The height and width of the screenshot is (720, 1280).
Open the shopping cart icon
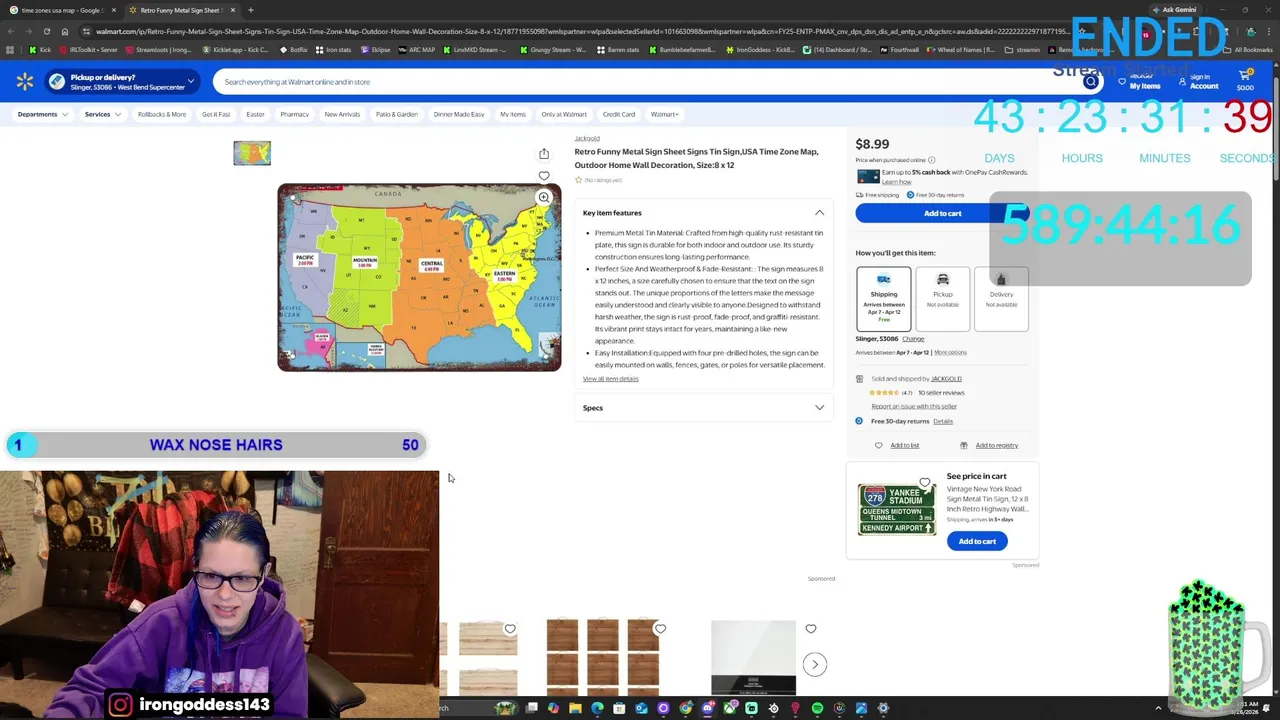tap(1245, 80)
